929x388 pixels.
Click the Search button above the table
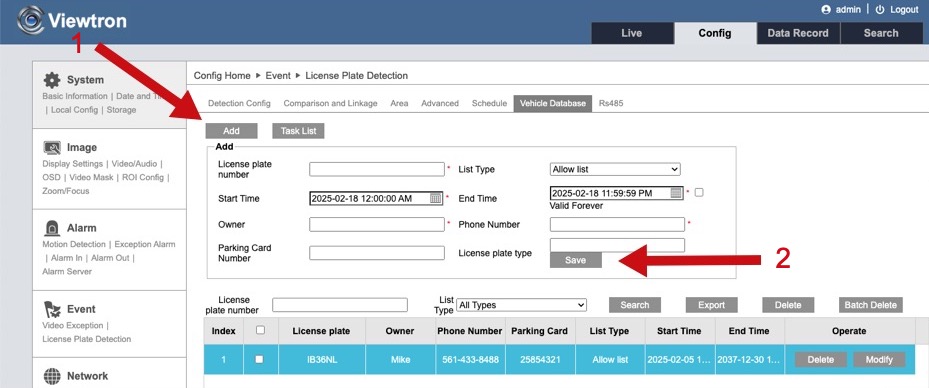pos(635,305)
